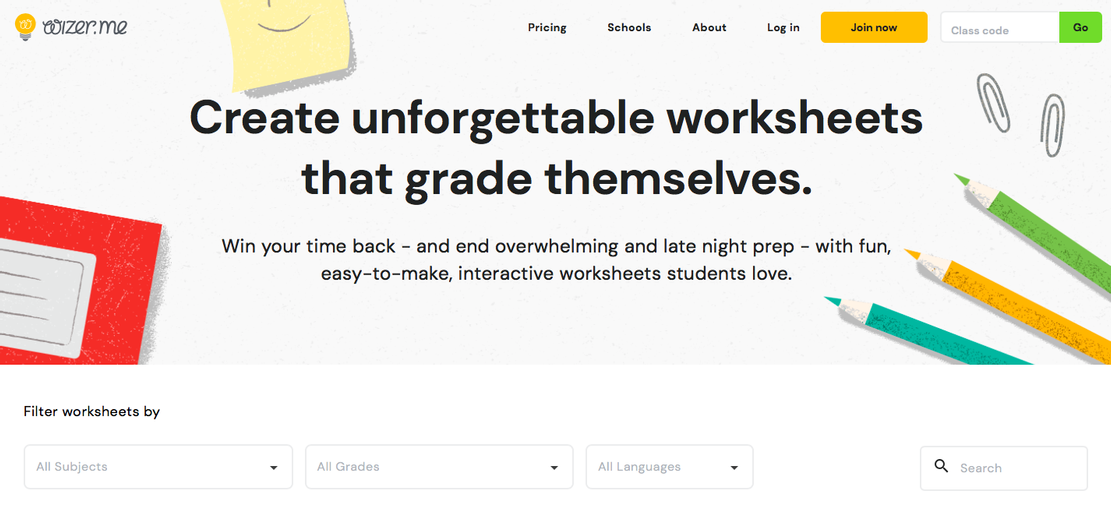Click the magnifying glass search icon
The width and height of the screenshot is (1111, 512).
941,466
